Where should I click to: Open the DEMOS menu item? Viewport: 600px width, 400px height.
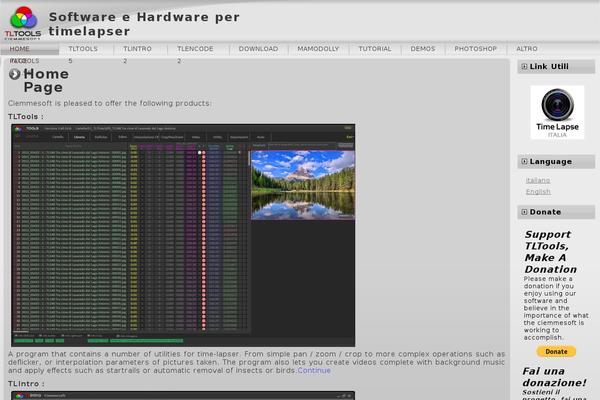[423, 49]
